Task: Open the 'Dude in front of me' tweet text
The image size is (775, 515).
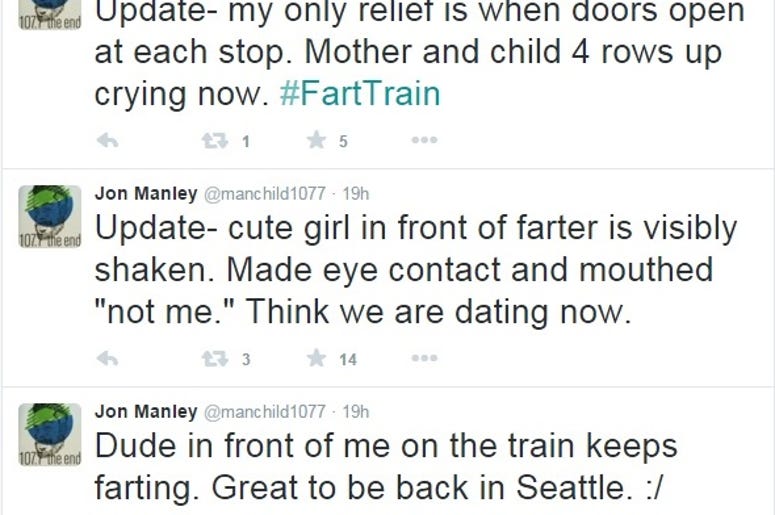Action: (386, 467)
